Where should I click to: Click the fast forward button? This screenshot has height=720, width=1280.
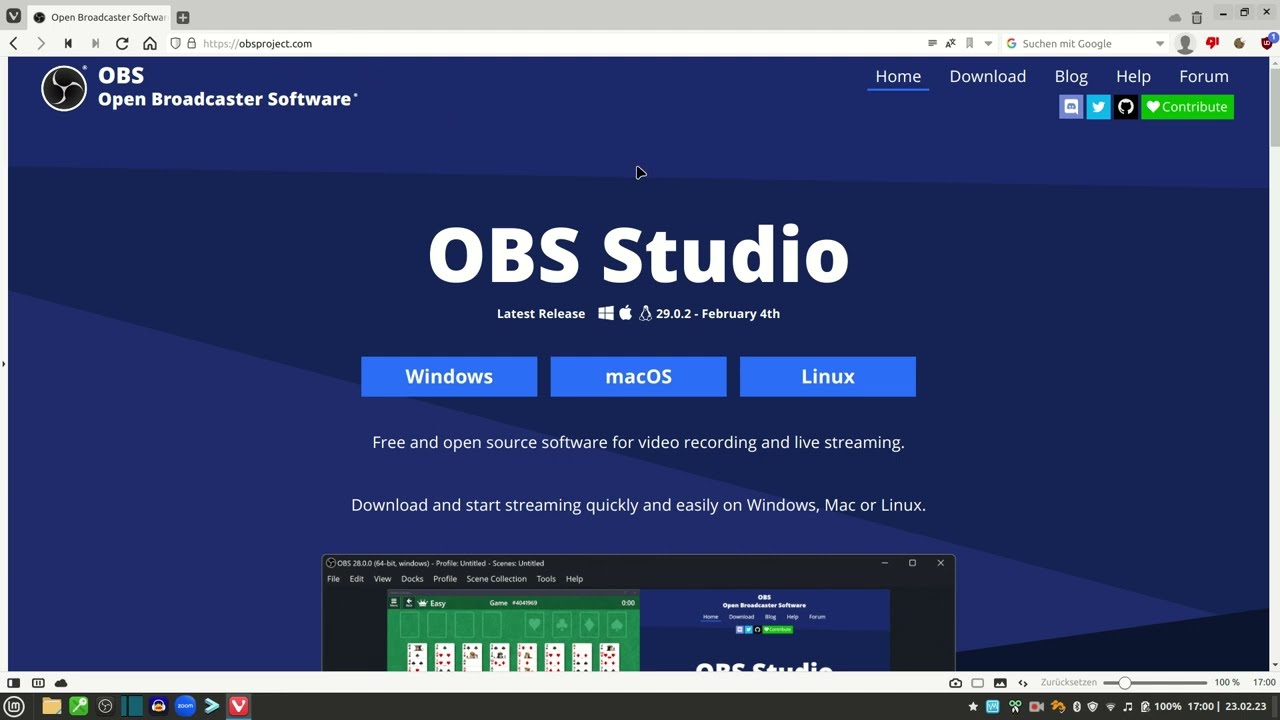[x=95, y=43]
